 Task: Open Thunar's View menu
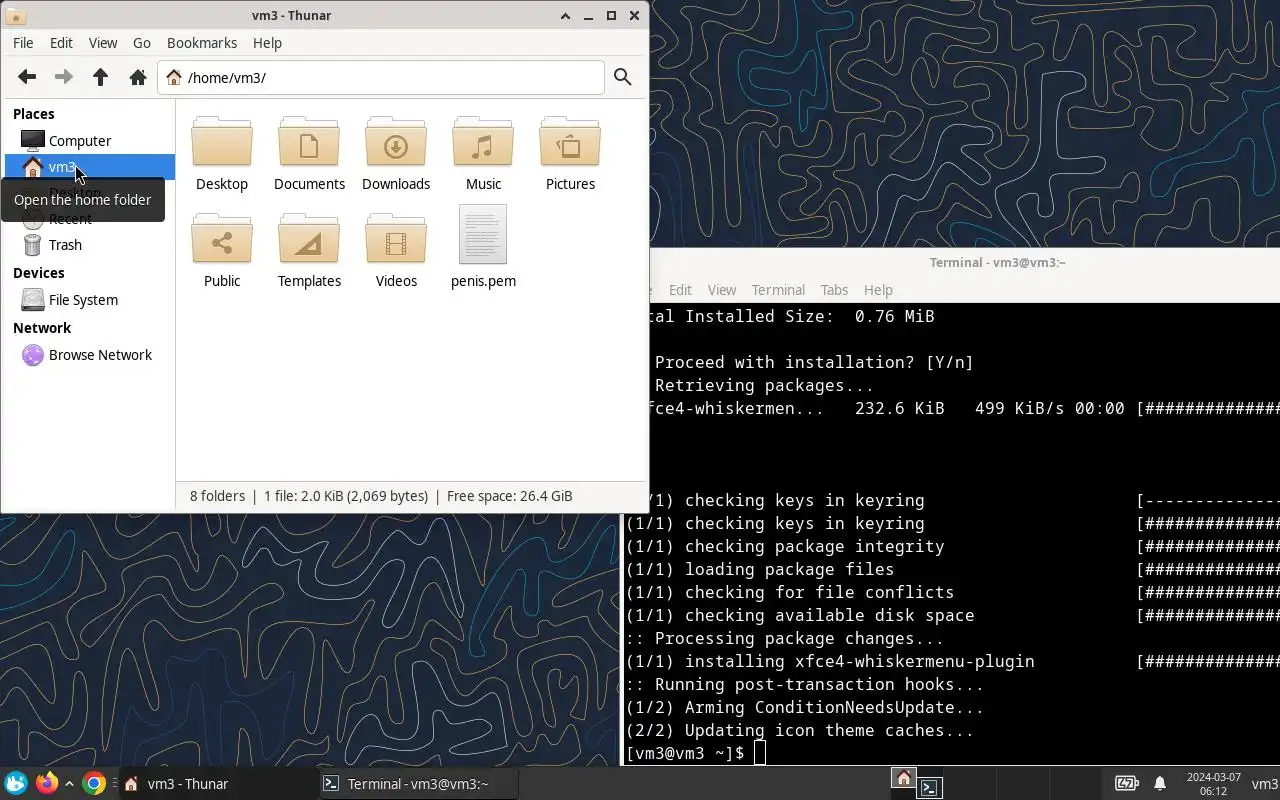coord(103,43)
